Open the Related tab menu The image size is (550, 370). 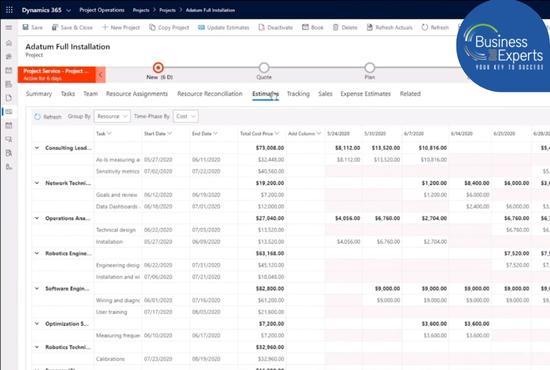(410, 94)
